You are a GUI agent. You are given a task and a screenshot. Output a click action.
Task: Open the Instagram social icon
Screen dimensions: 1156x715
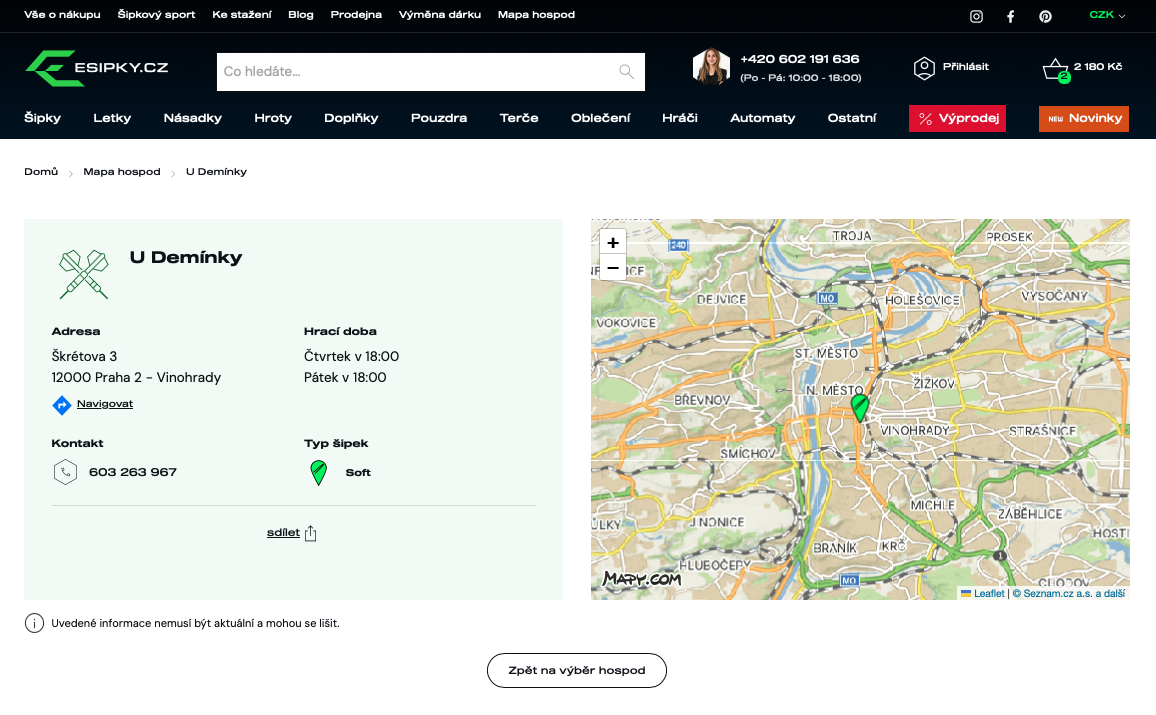point(977,16)
